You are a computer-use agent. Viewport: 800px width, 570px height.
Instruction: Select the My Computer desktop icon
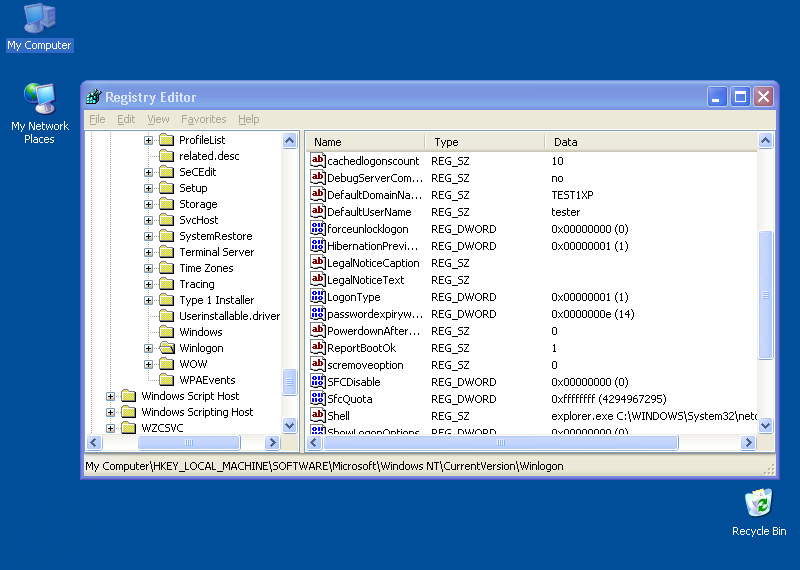[x=39, y=27]
